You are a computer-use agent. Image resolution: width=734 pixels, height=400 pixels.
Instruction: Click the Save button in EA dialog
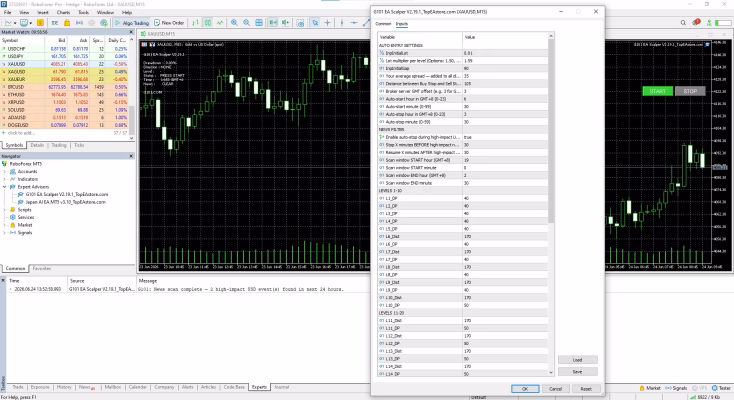click(577, 371)
